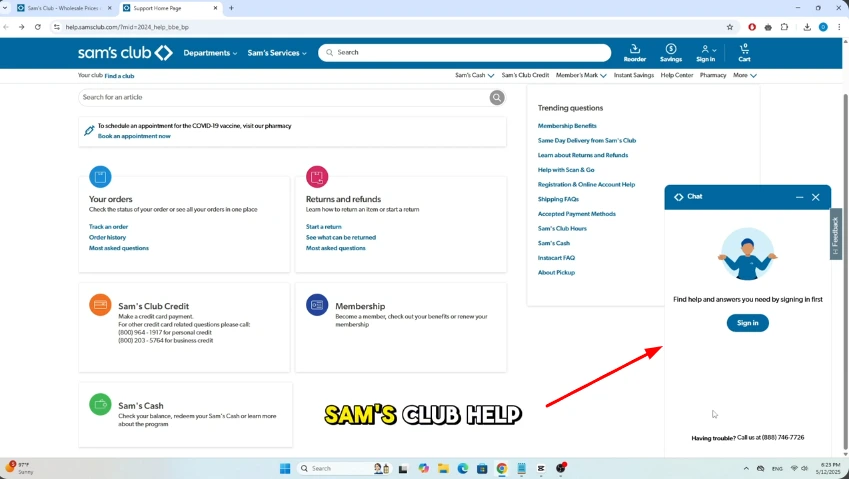Screen dimensions: 849x479
Task: Click the Sam's Club Credit orange icon
Action: pos(100,305)
